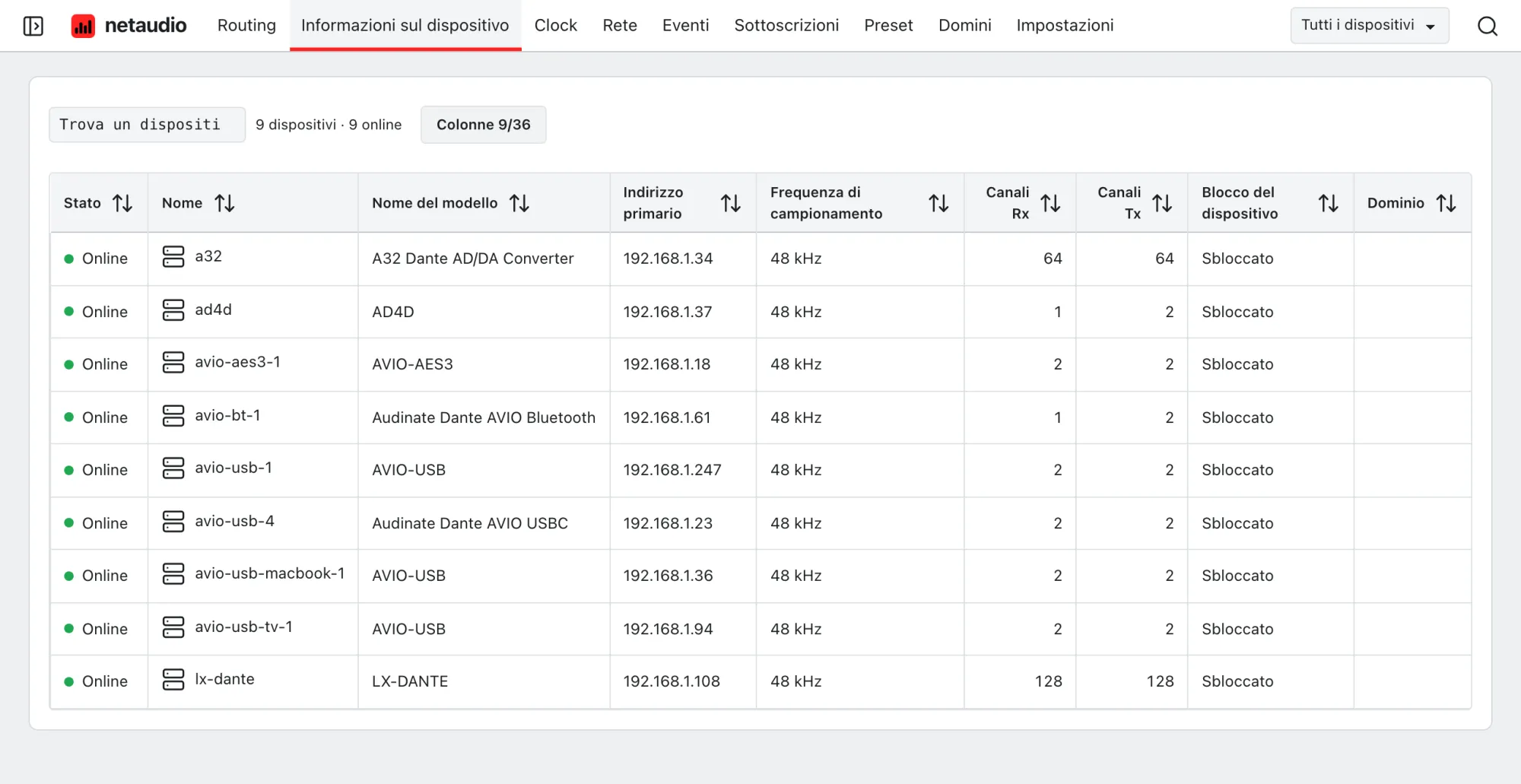Focus the Trova un dispositivo search field

click(148, 125)
